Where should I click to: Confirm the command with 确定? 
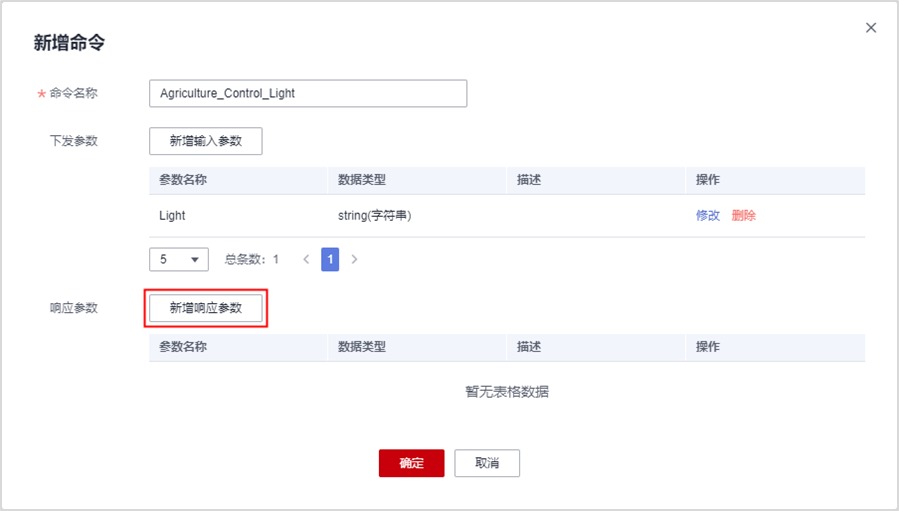point(411,463)
